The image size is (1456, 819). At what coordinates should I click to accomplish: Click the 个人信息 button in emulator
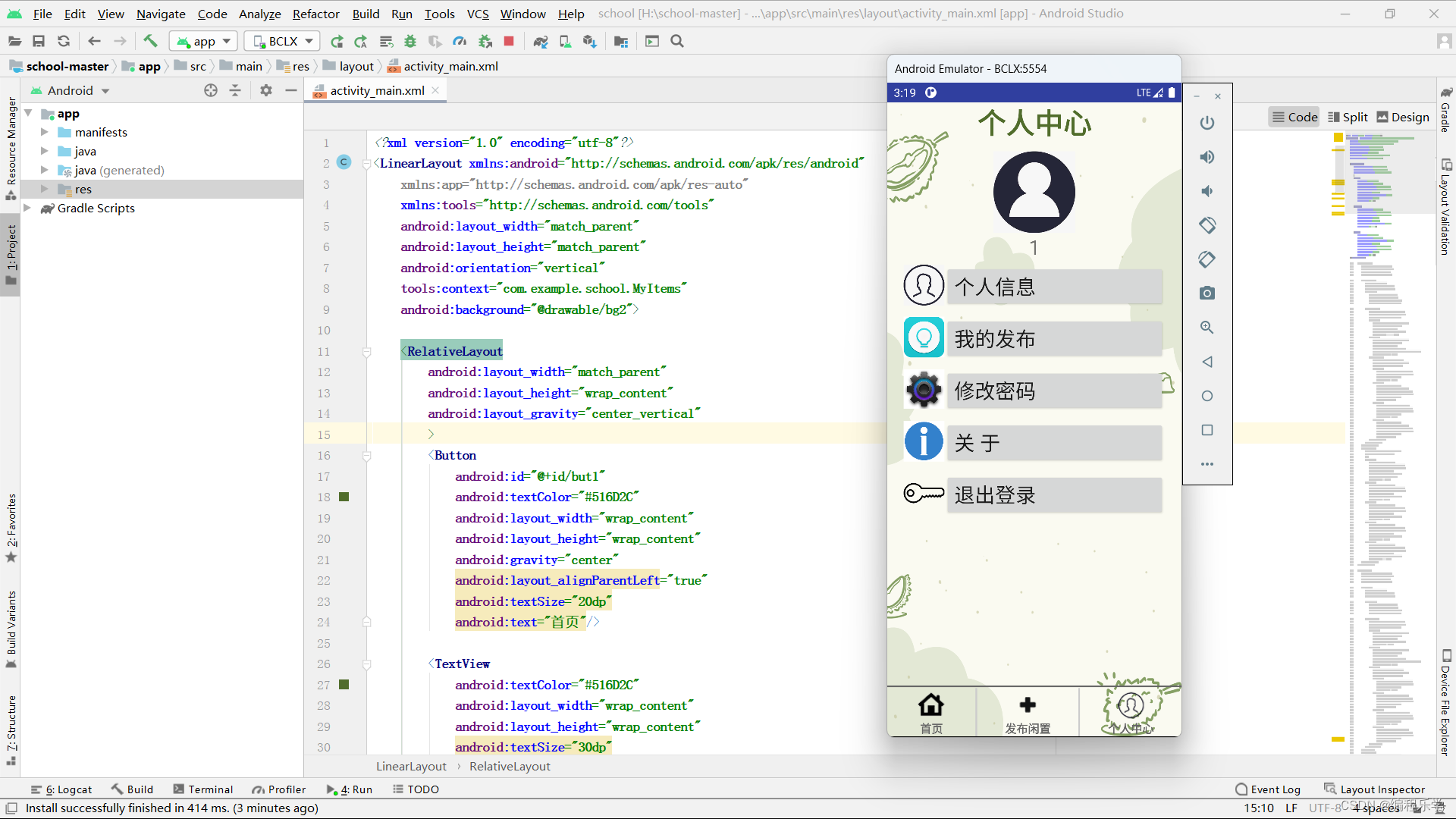1054,287
